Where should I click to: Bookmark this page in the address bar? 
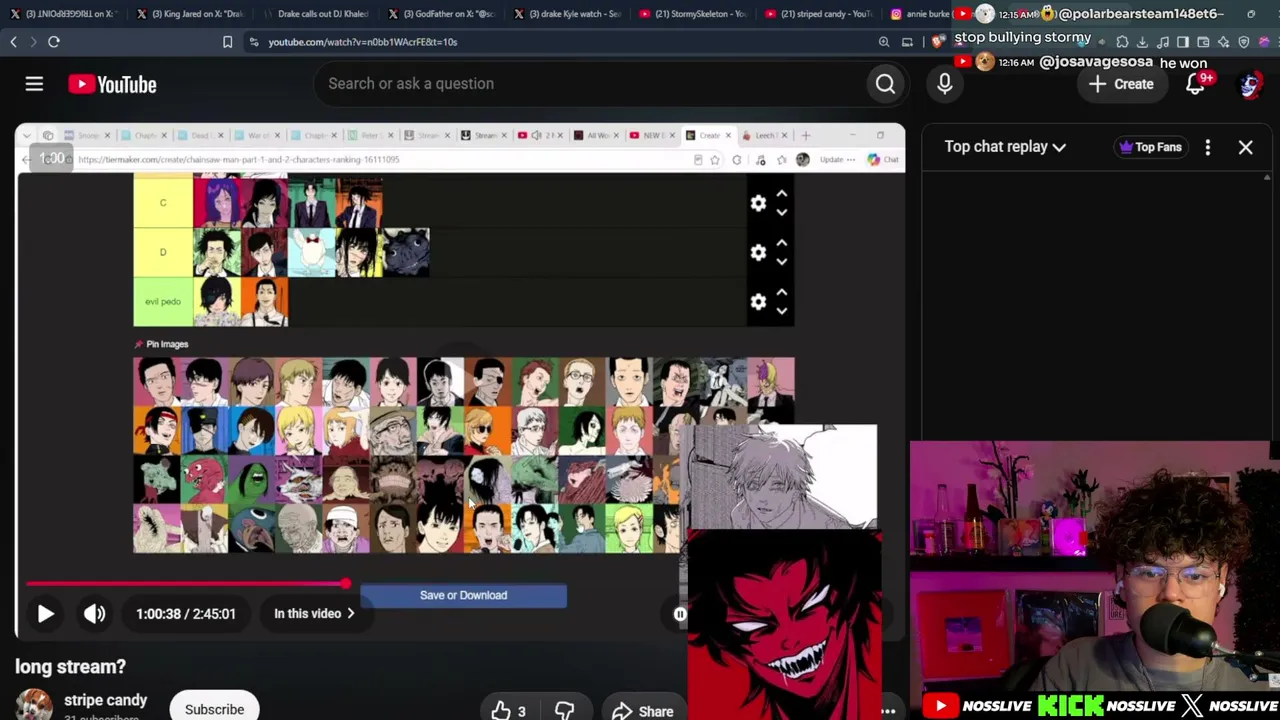[227, 42]
